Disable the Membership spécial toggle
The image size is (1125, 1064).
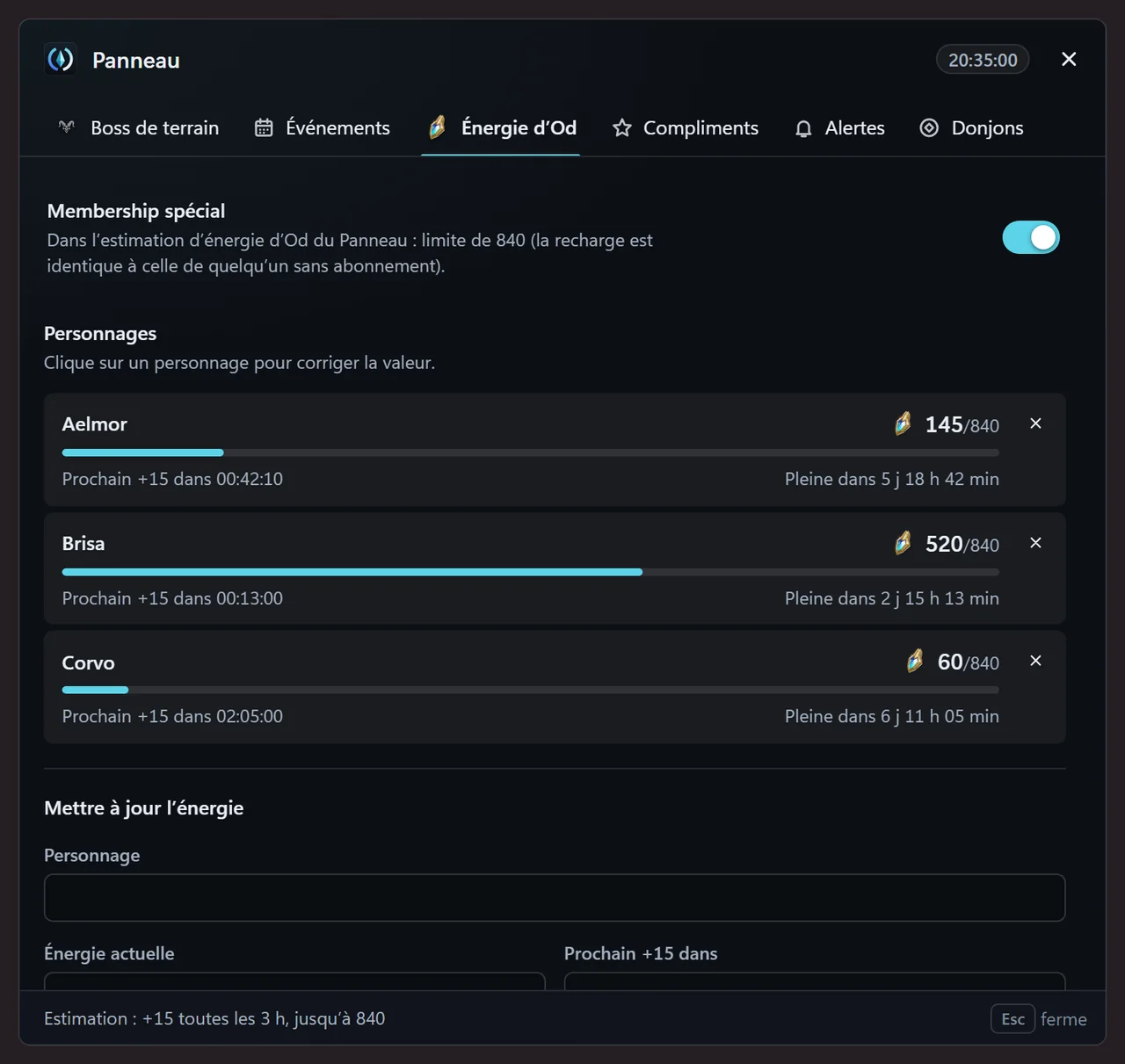pos(1031,237)
